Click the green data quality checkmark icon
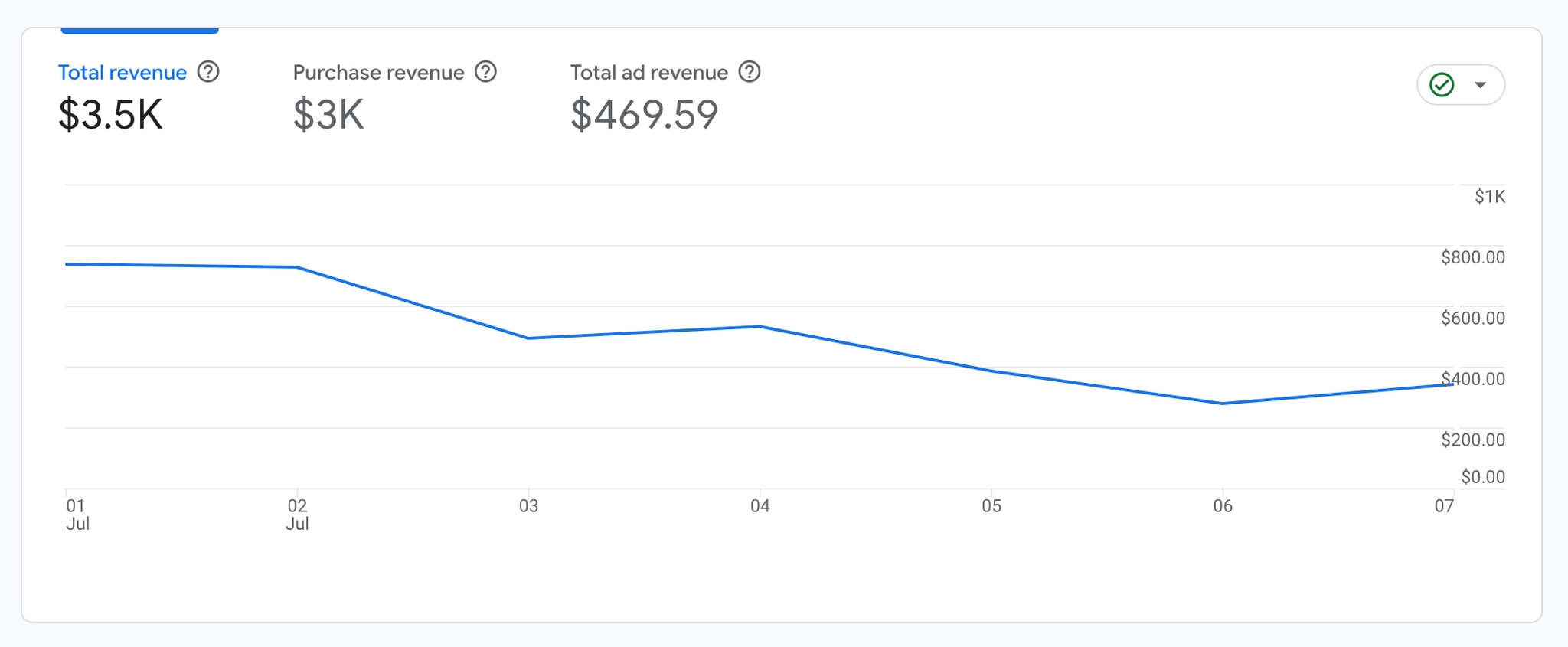This screenshot has height=647, width=1568. pos(1442,85)
